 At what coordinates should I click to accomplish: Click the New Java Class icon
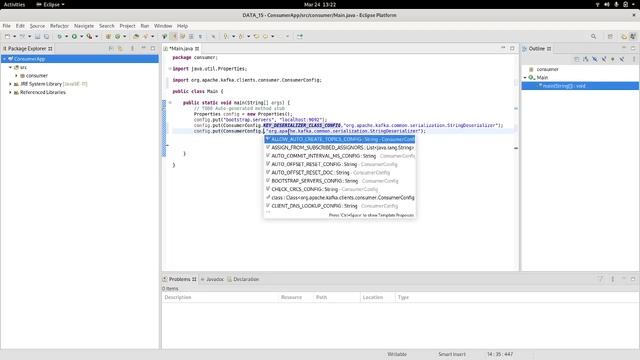(117, 36)
